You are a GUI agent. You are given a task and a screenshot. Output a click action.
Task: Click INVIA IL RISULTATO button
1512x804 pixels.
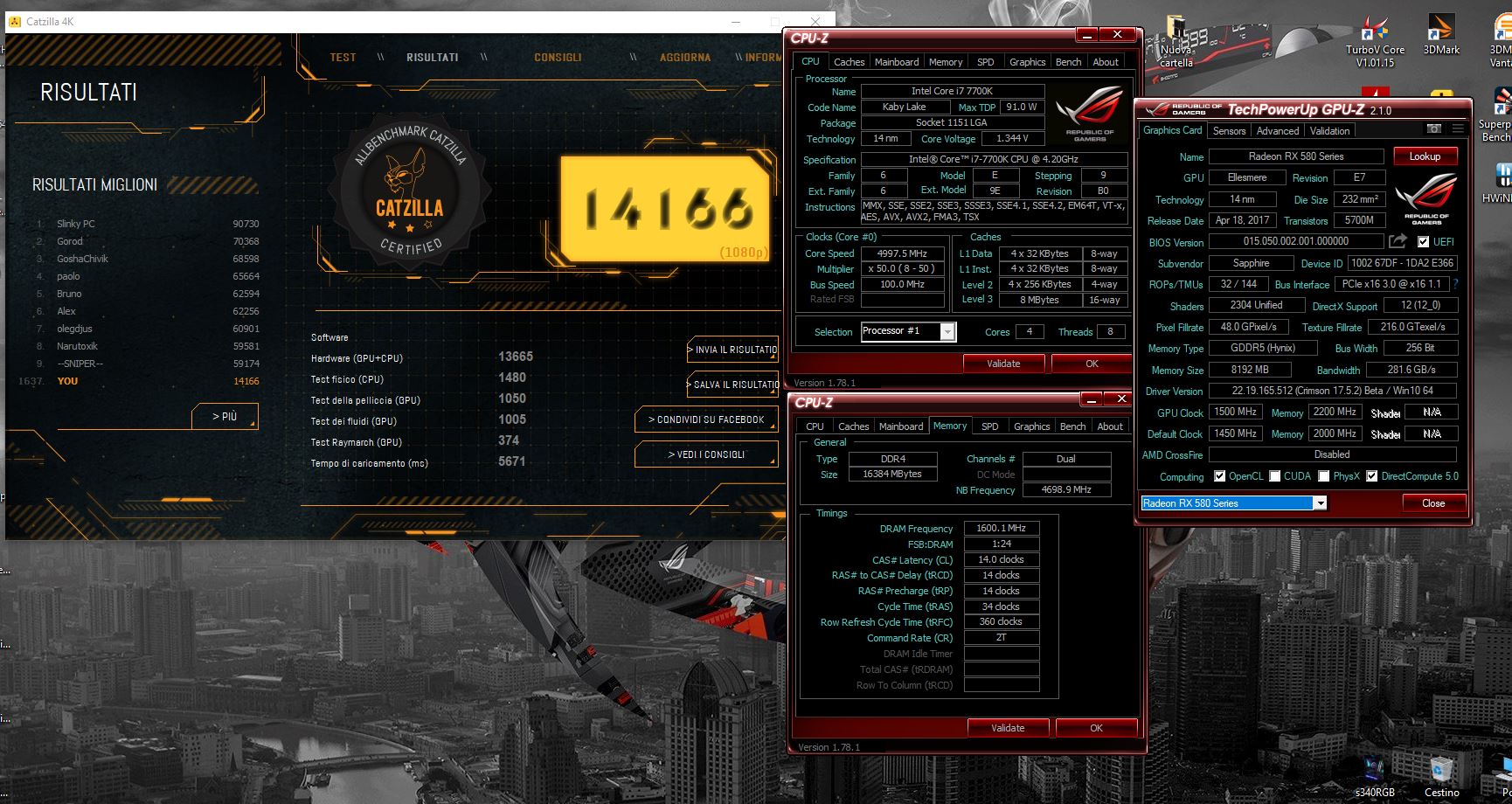[x=732, y=350]
